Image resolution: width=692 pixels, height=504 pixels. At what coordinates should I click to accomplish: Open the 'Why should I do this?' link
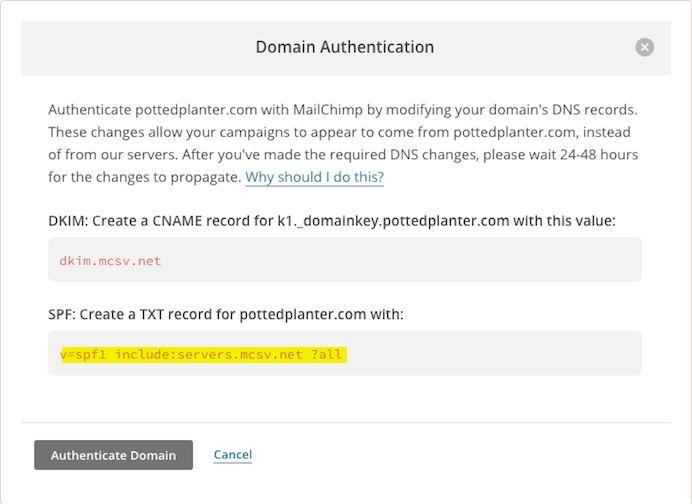314,177
